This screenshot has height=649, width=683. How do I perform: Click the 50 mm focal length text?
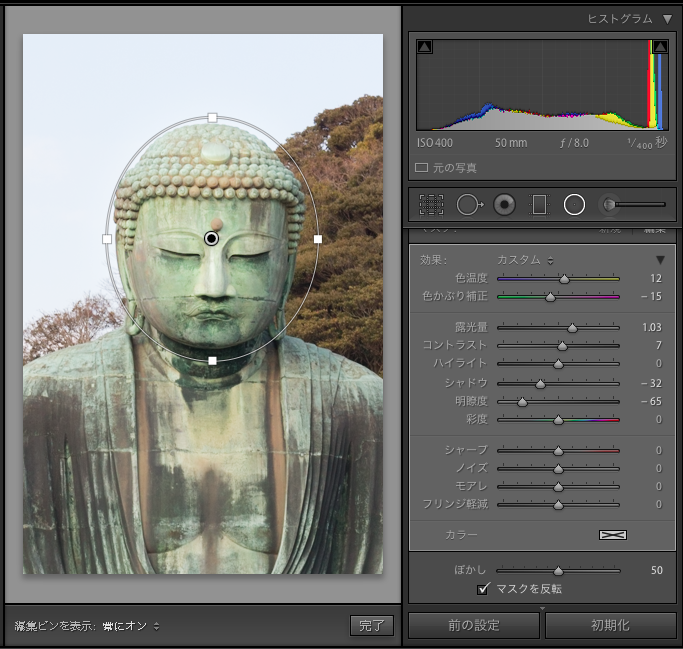click(511, 143)
